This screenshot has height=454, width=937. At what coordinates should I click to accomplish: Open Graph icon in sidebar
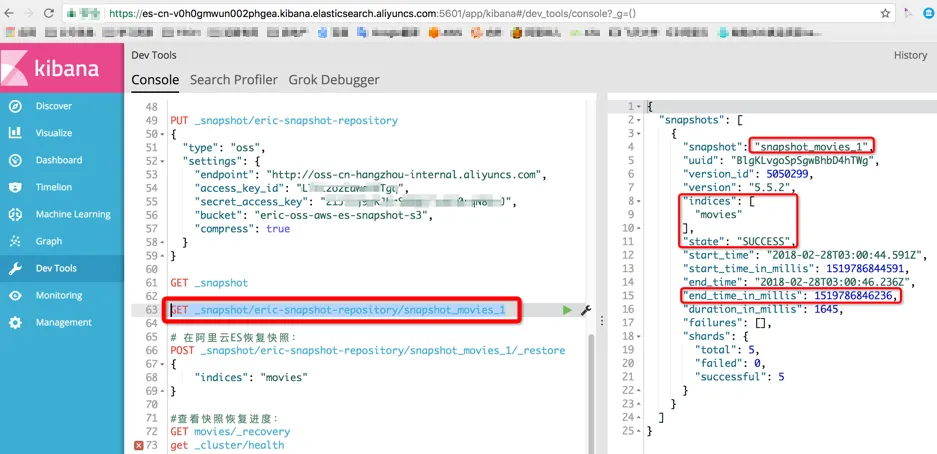pyautogui.click(x=15, y=241)
